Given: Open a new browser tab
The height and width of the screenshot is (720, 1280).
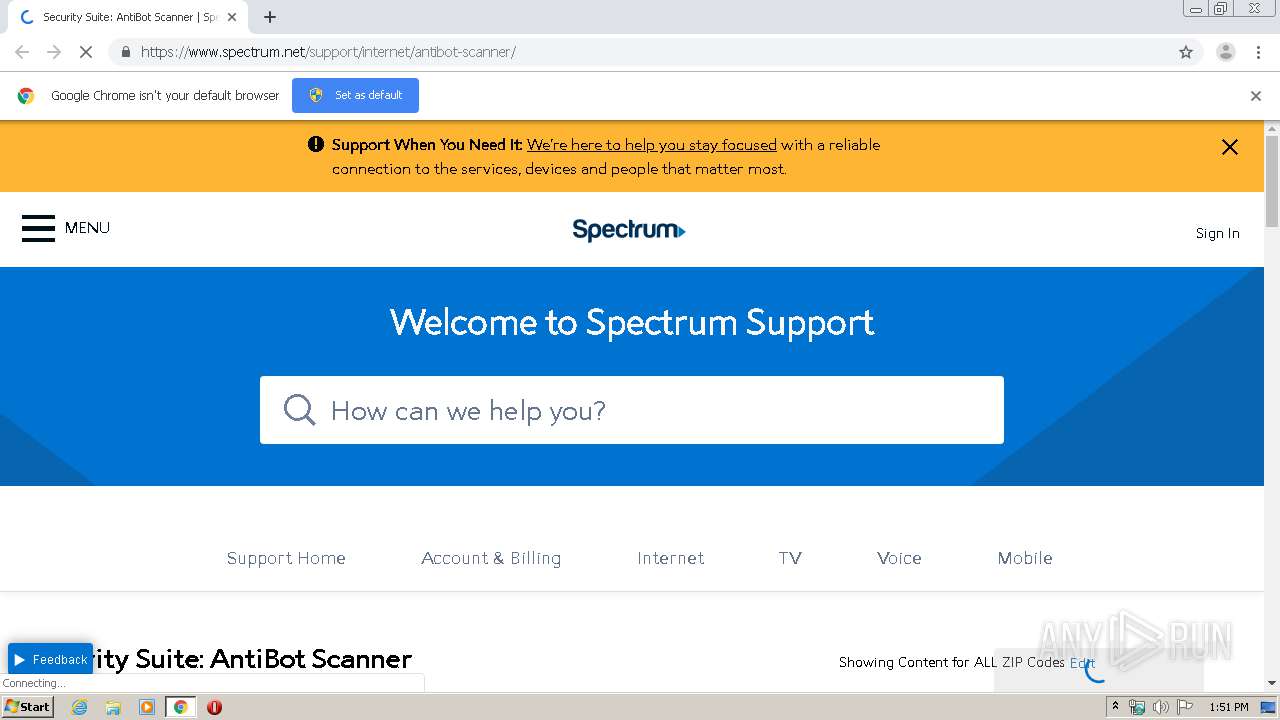Looking at the screenshot, I should [270, 17].
